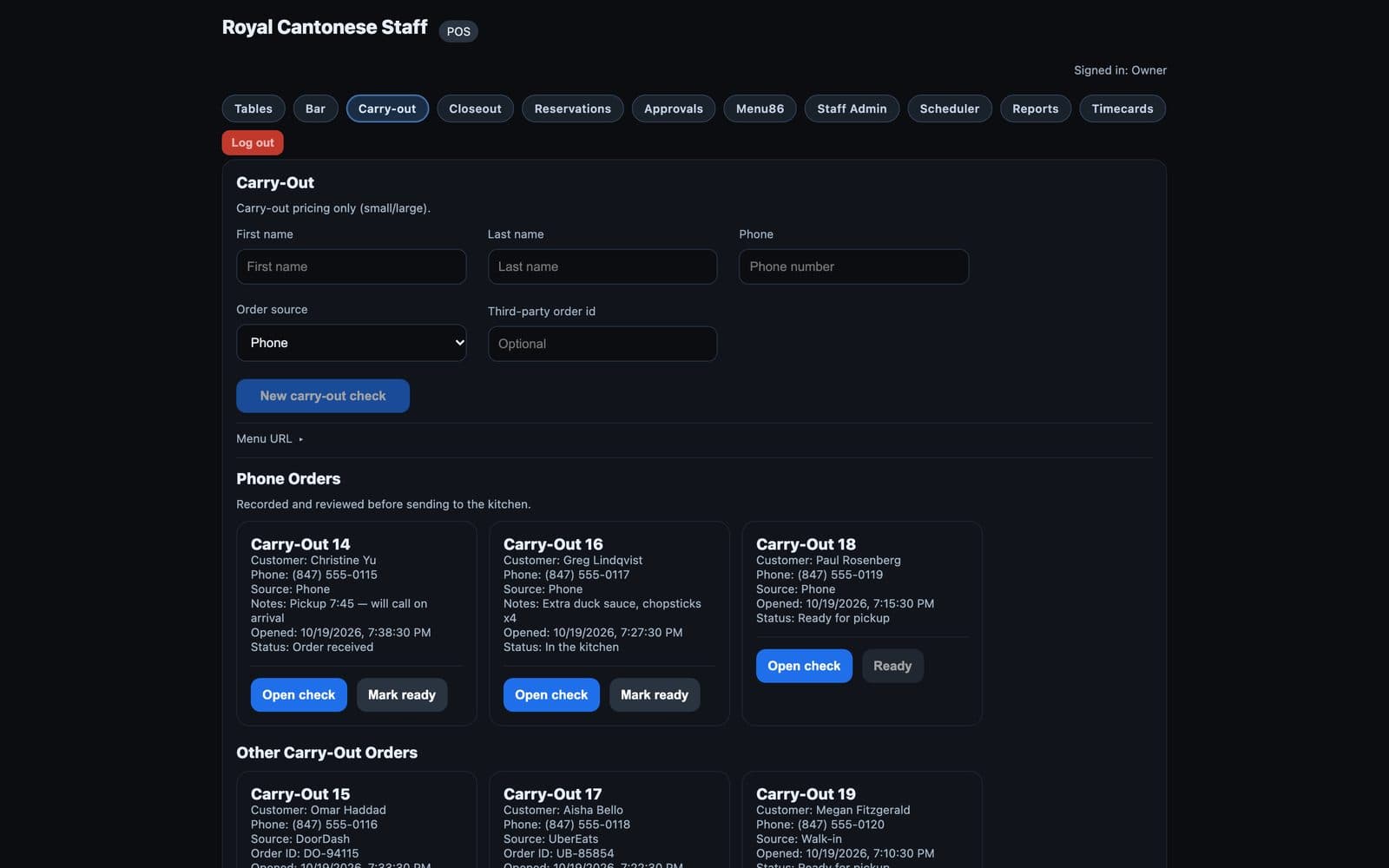
Task: Click the 'Customer: Christine Yu' text
Action: click(313, 560)
